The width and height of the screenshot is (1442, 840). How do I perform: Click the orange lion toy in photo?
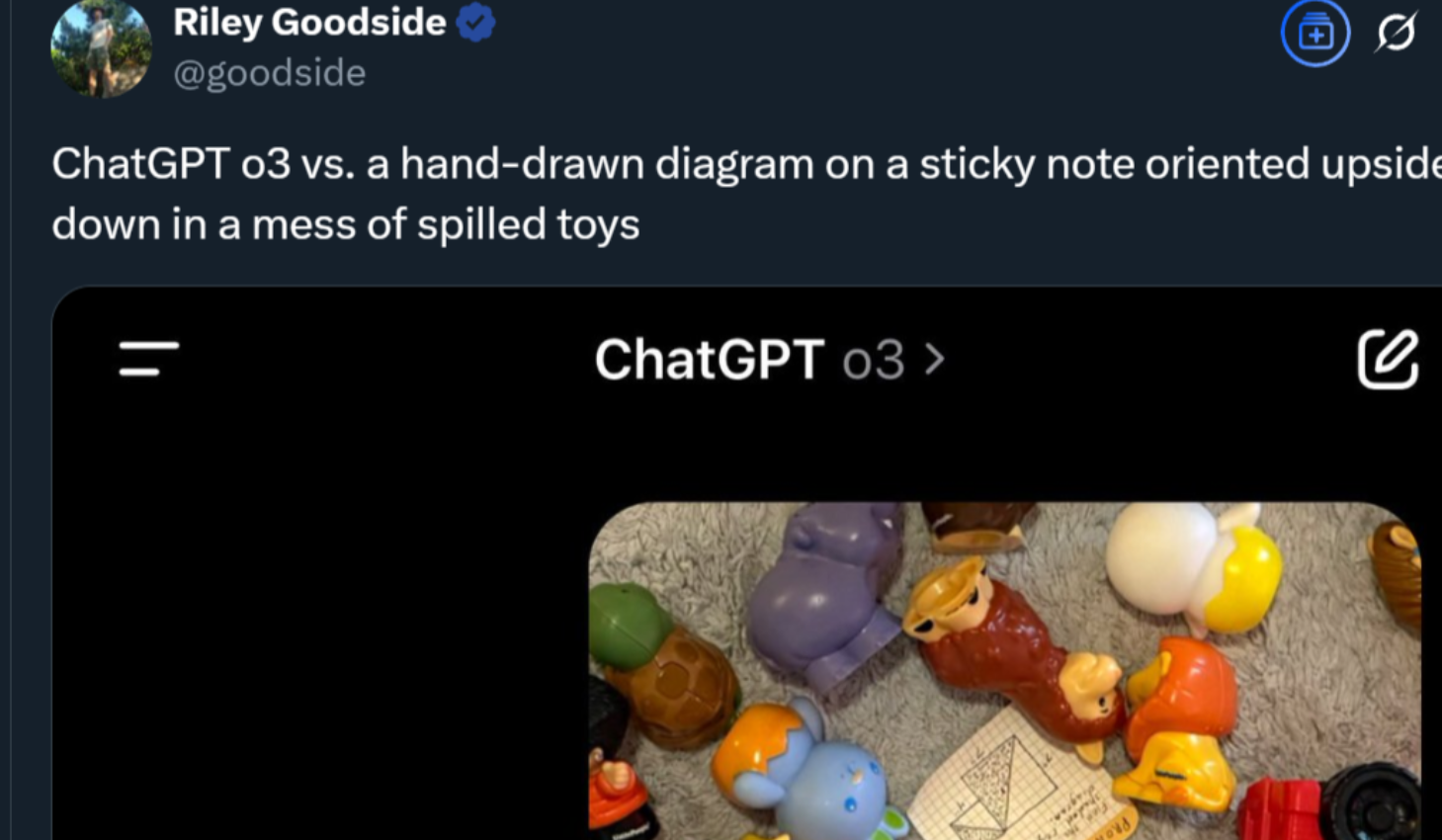(1179, 723)
